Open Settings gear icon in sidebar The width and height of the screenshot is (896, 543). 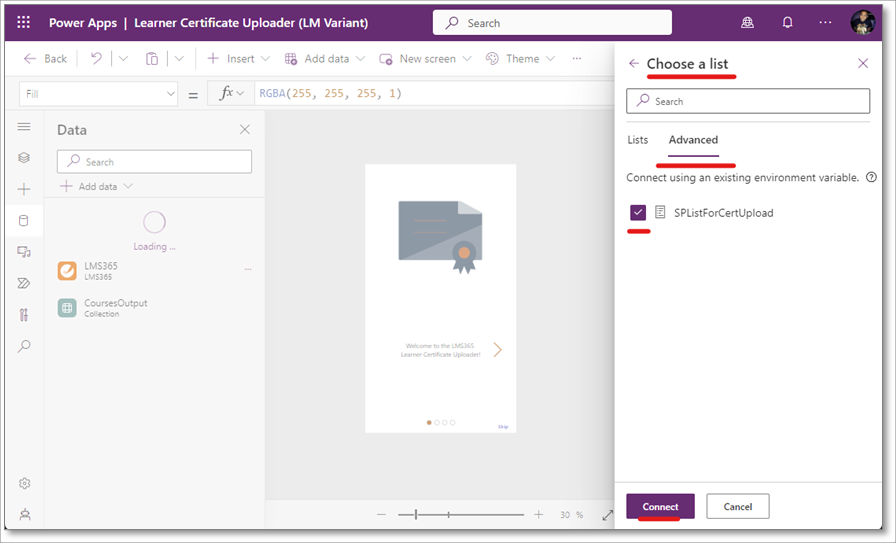tap(24, 483)
